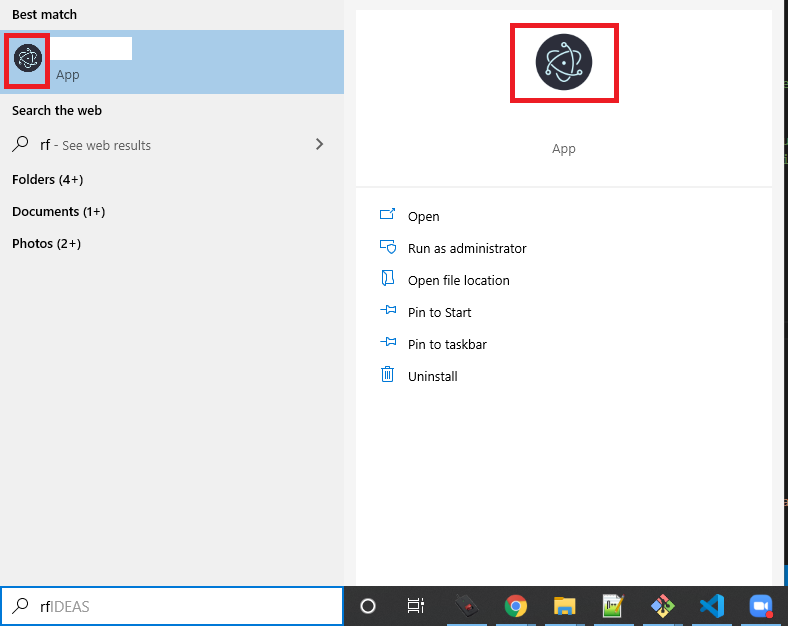Click the magnifier icon beside rf web result
Image resolution: width=788 pixels, height=626 pixels.
click(20, 144)
